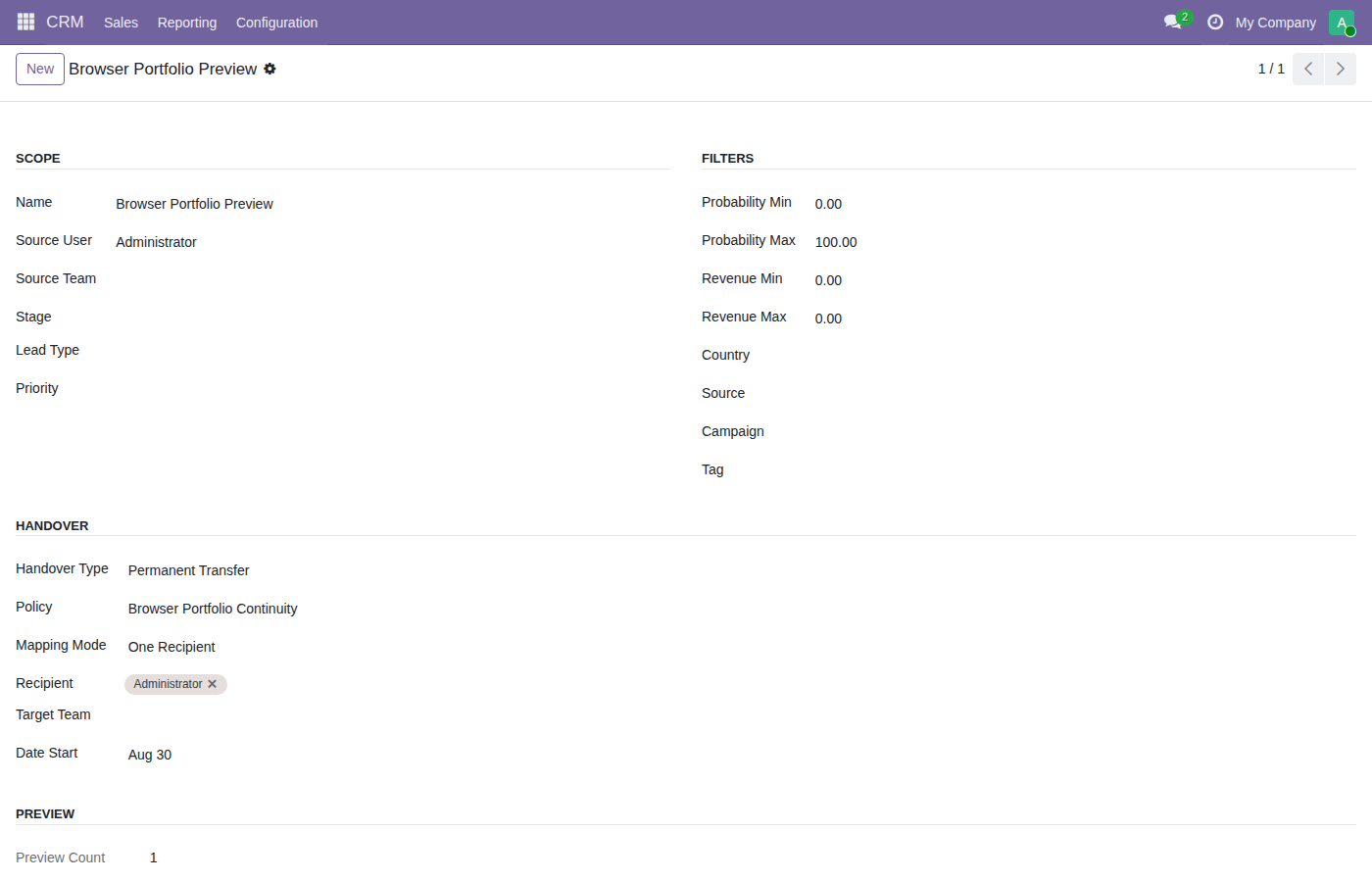Edit Revenue Max value
This screenshot has width=1372, height=882.
coord(1085,318)
